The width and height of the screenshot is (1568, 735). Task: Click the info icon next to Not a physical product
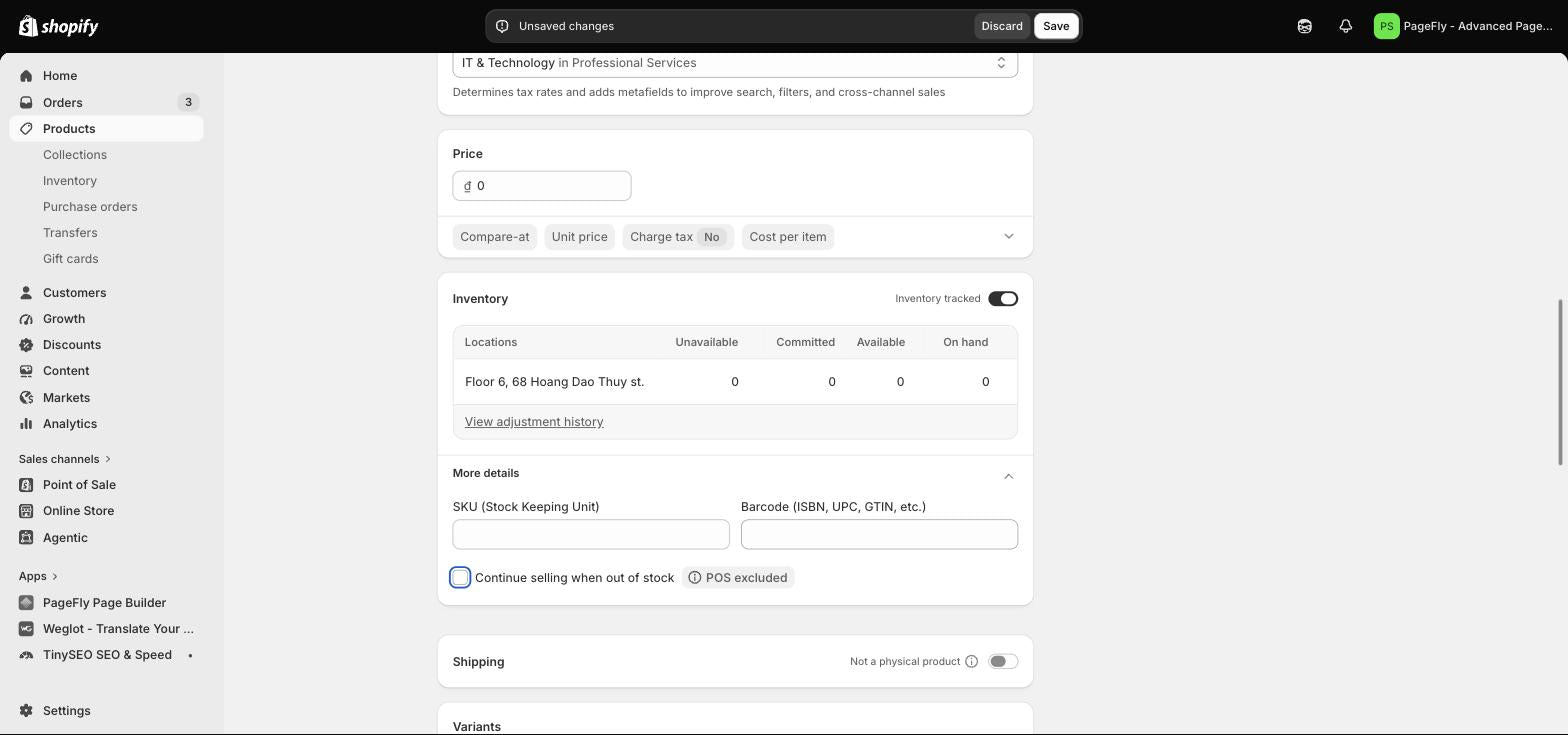point(971,662)
